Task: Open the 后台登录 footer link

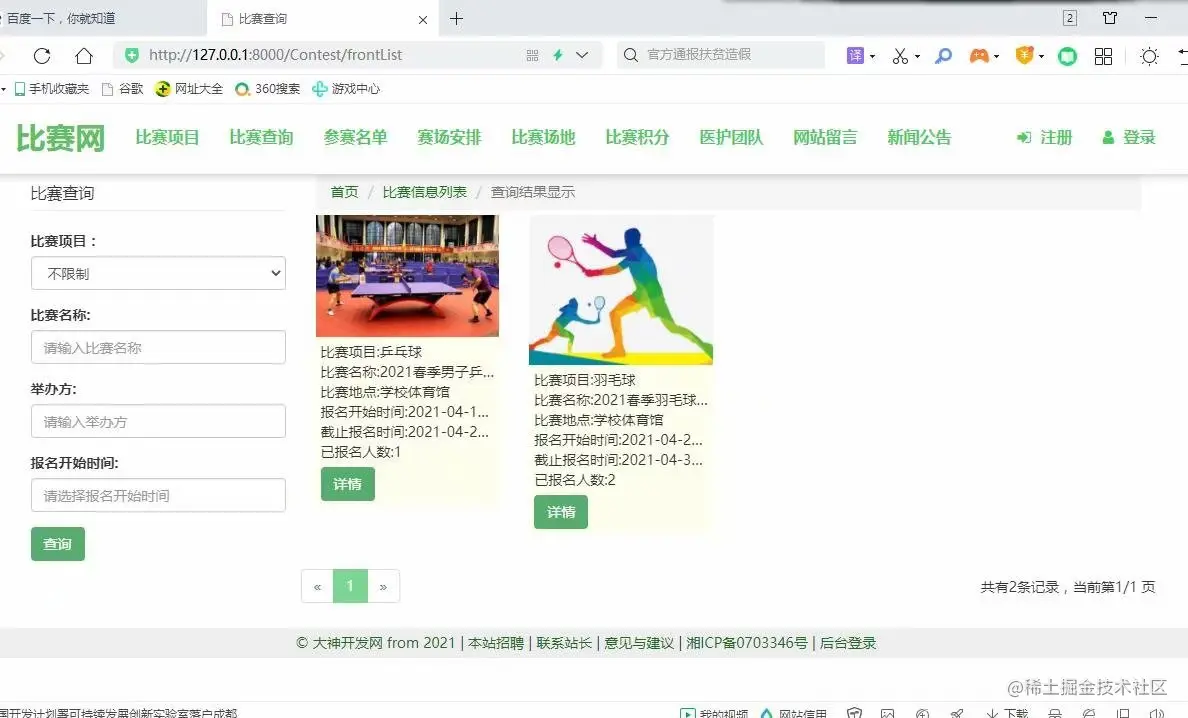Action: (x=848, y=643)
